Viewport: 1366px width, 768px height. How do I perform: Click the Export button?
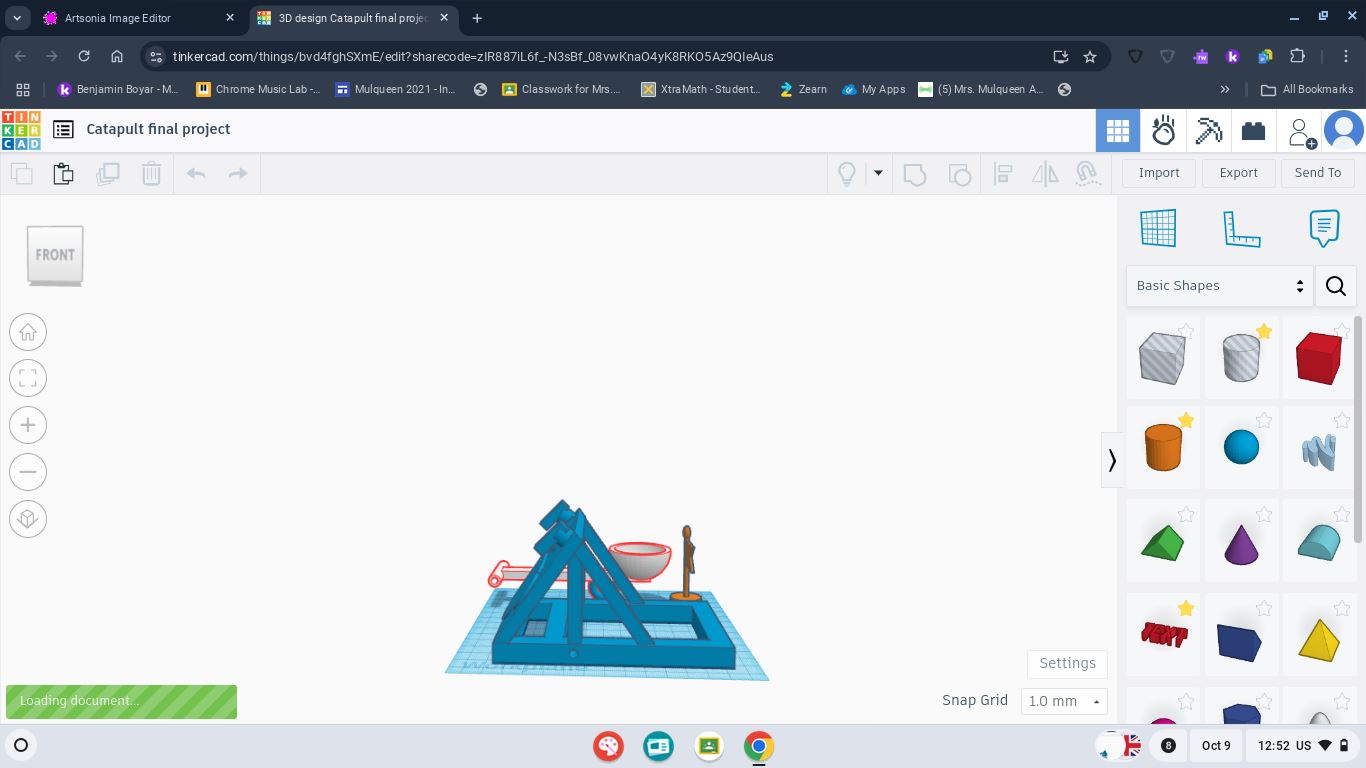pos(1238,173)
